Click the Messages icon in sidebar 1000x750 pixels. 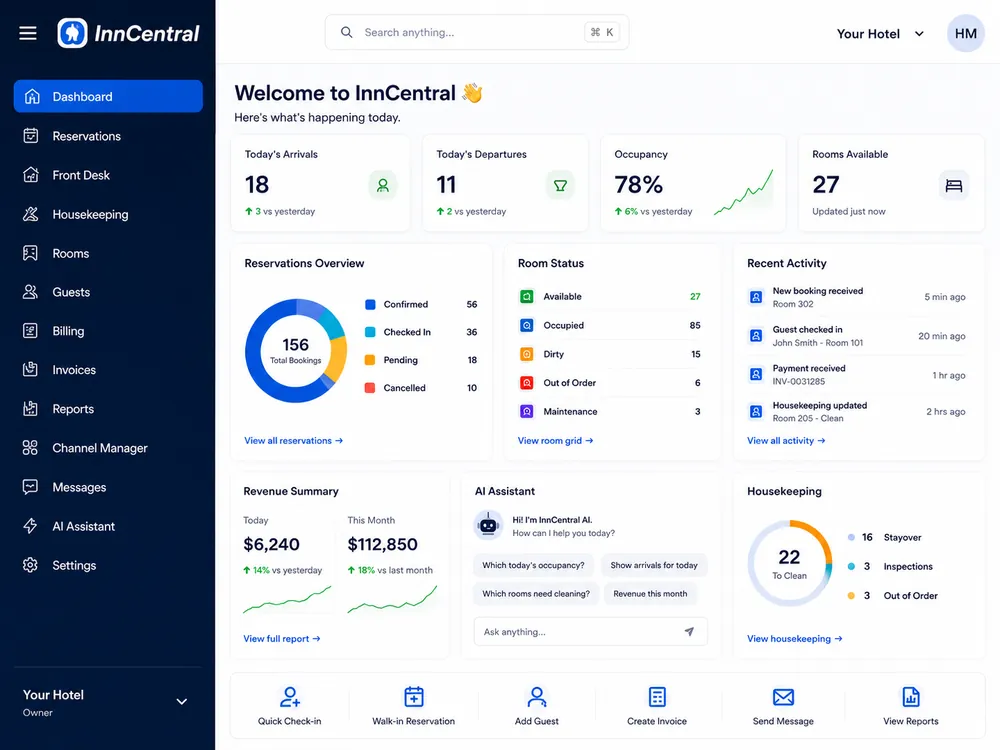pyautogui.click(x=31, y=487)
